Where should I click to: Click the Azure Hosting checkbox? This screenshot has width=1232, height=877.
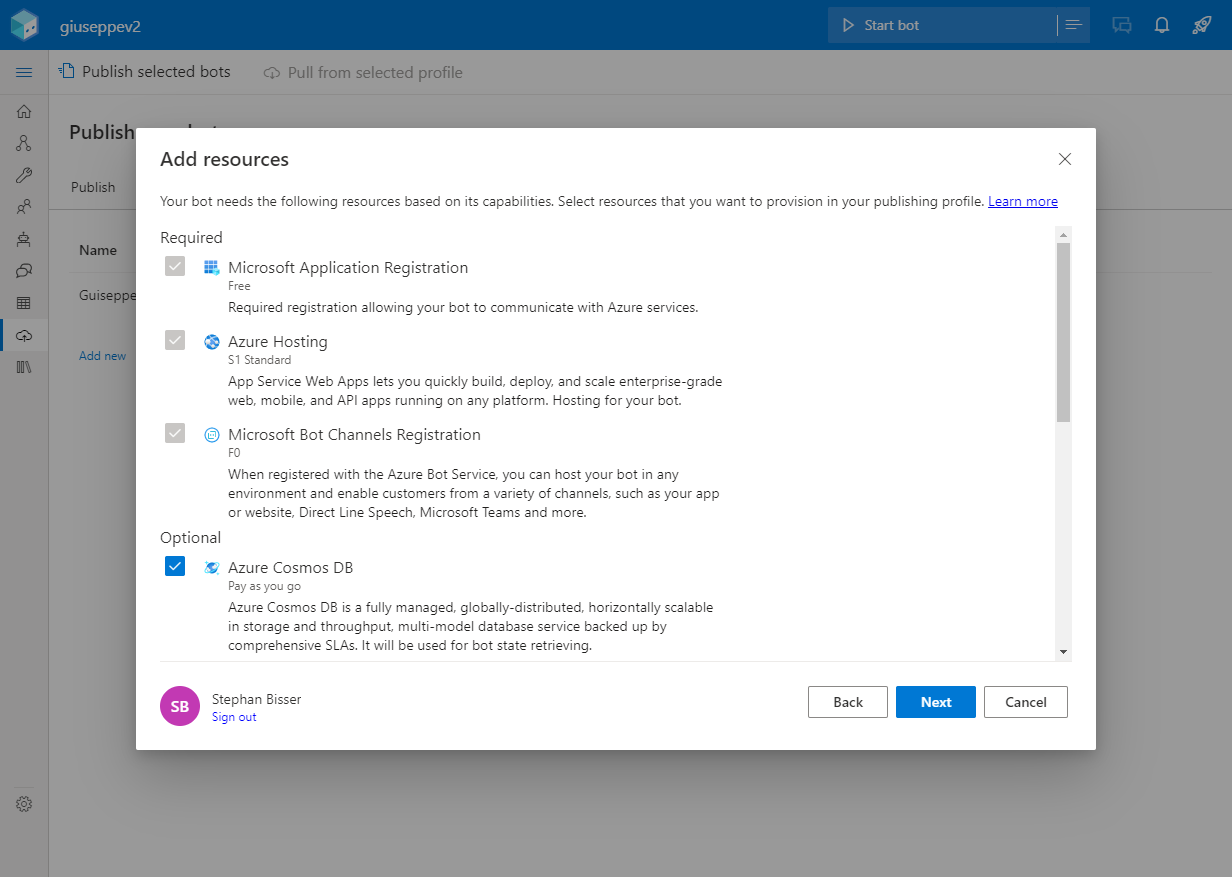175,340
